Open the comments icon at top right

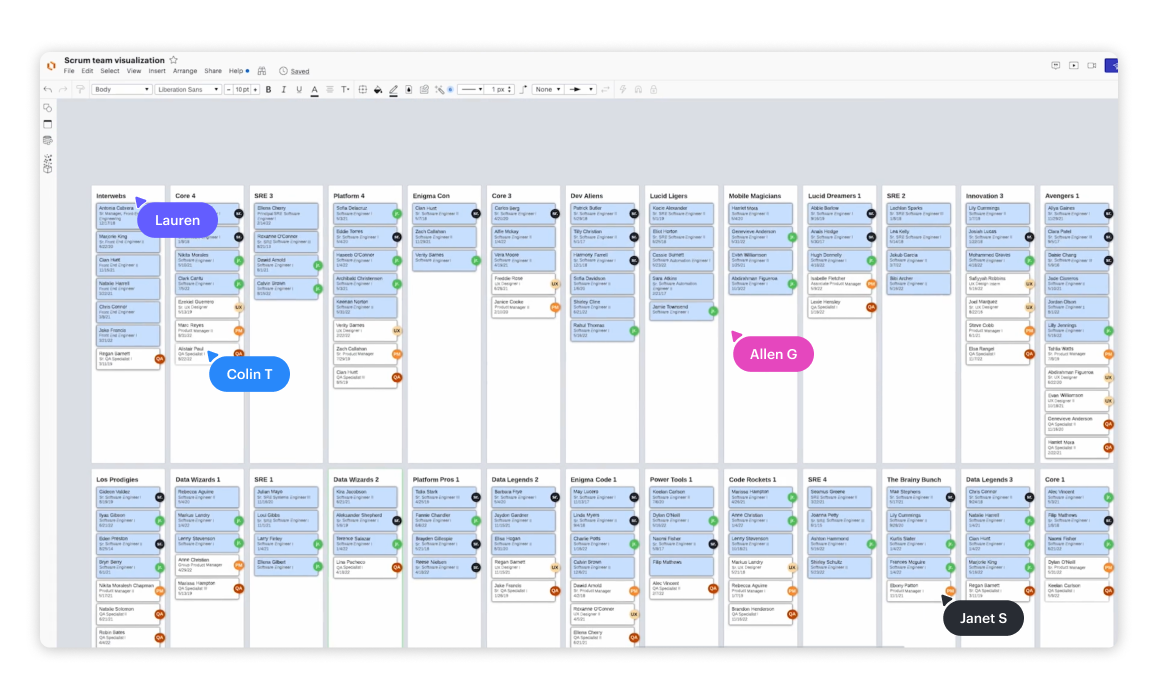(1056, 66)
